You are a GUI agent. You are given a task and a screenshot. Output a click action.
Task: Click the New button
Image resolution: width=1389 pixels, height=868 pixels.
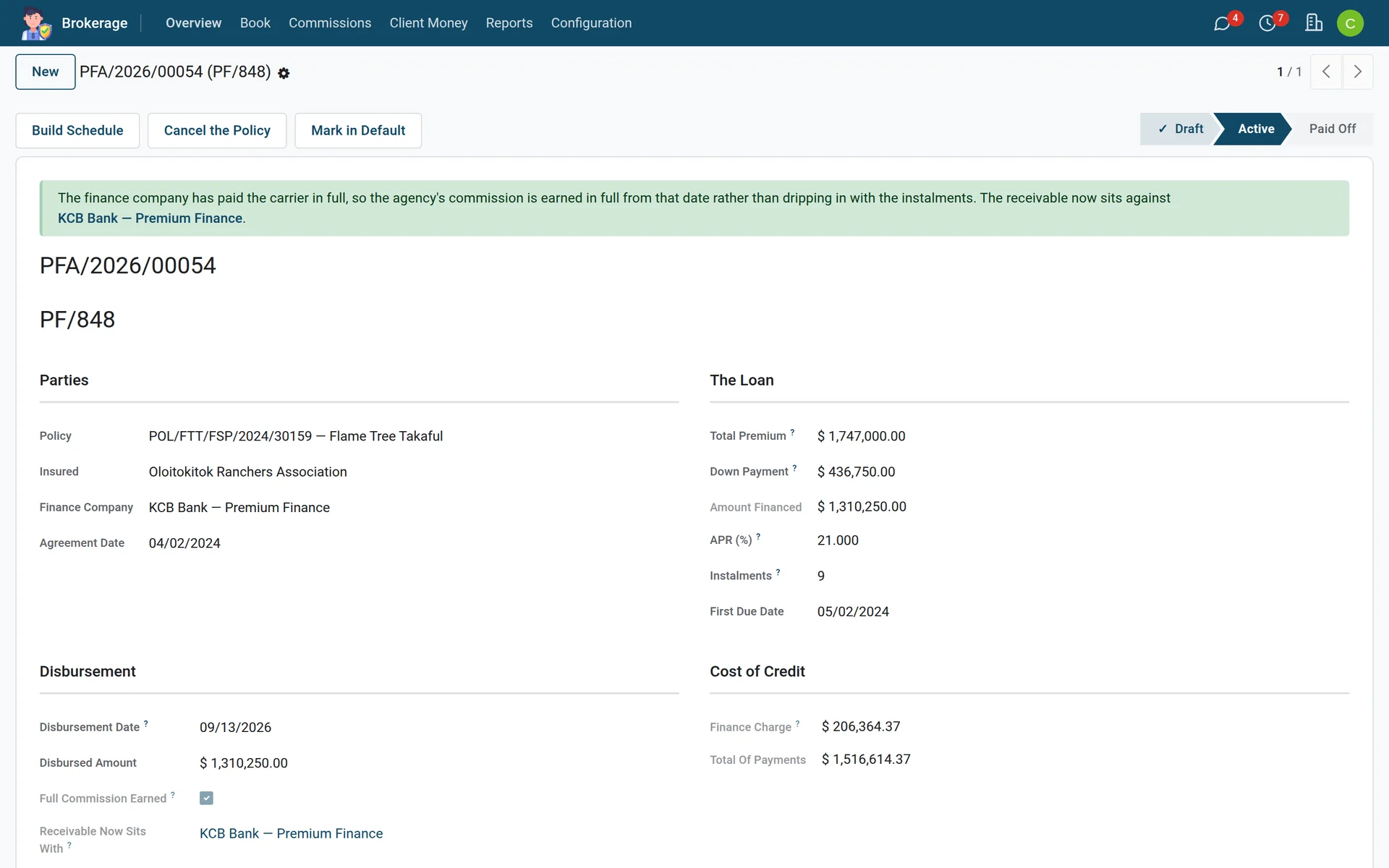[46, 72]
